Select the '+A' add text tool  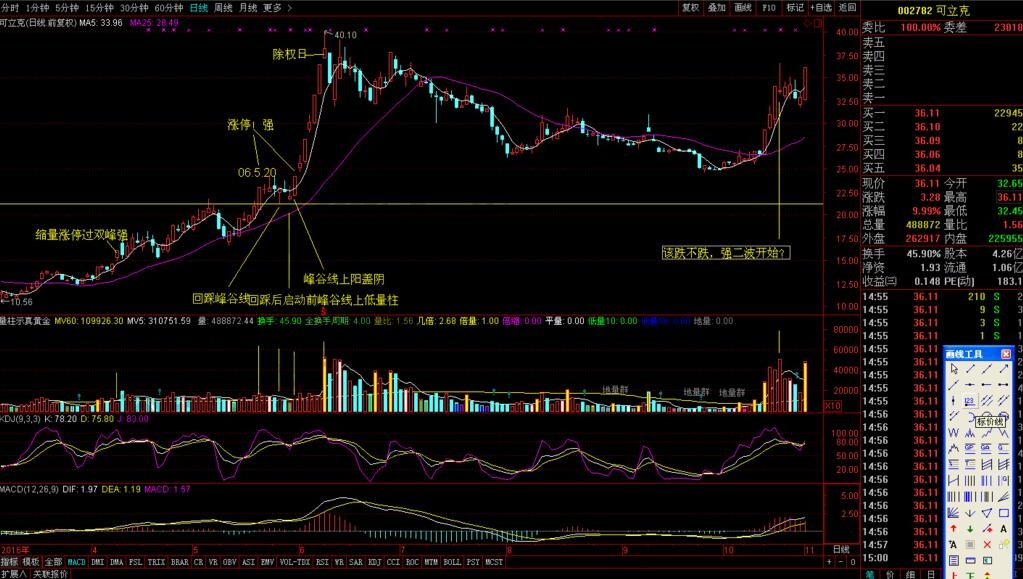tap(954, 544)
